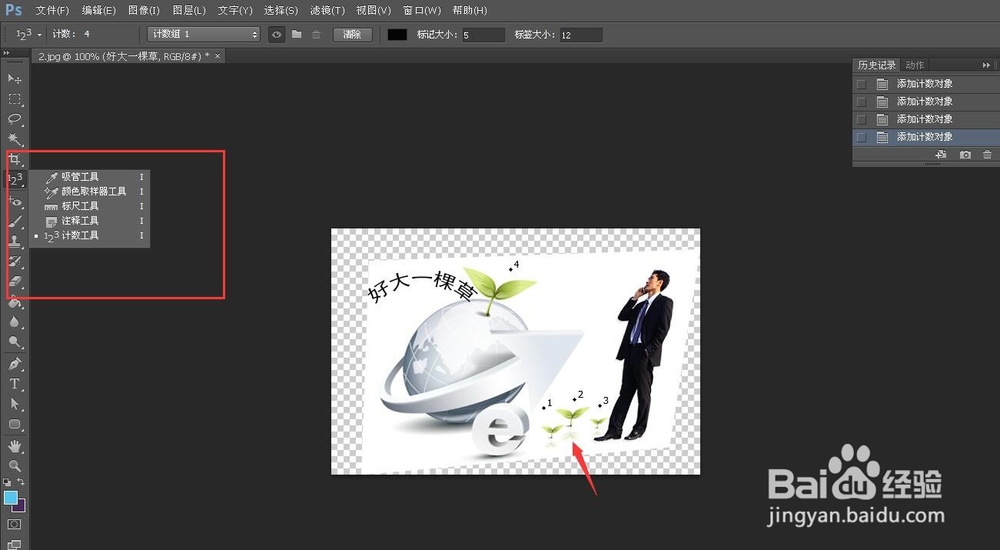Create new document from current history state

click(941, 154)
